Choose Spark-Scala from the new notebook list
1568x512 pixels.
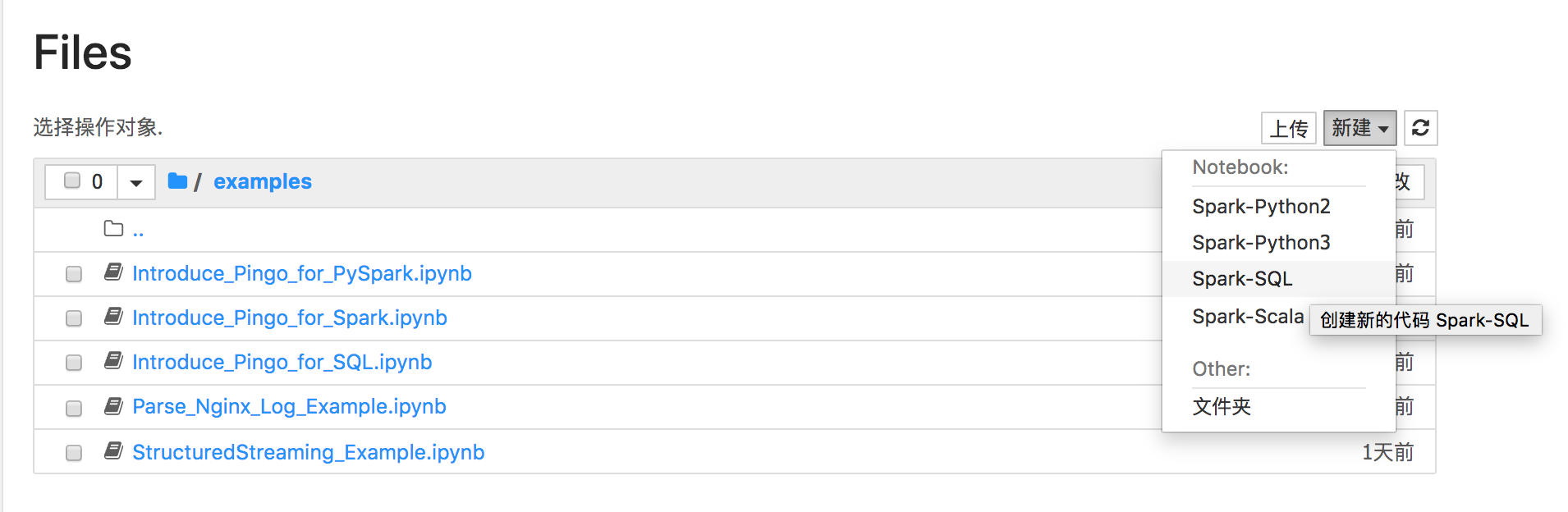[1248, 316]
